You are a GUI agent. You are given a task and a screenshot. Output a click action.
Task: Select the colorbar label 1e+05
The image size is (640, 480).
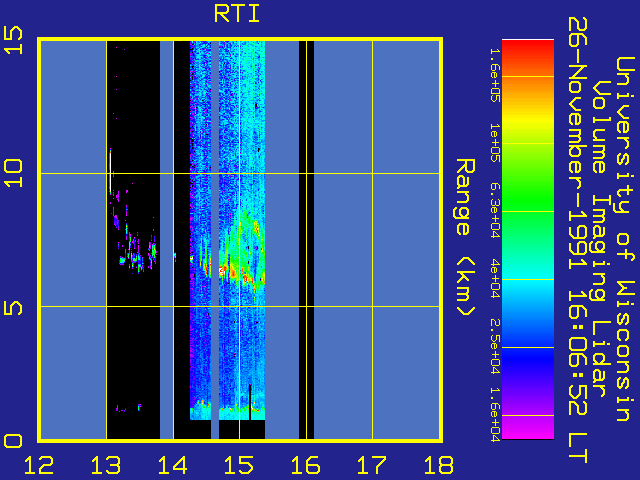494,143
